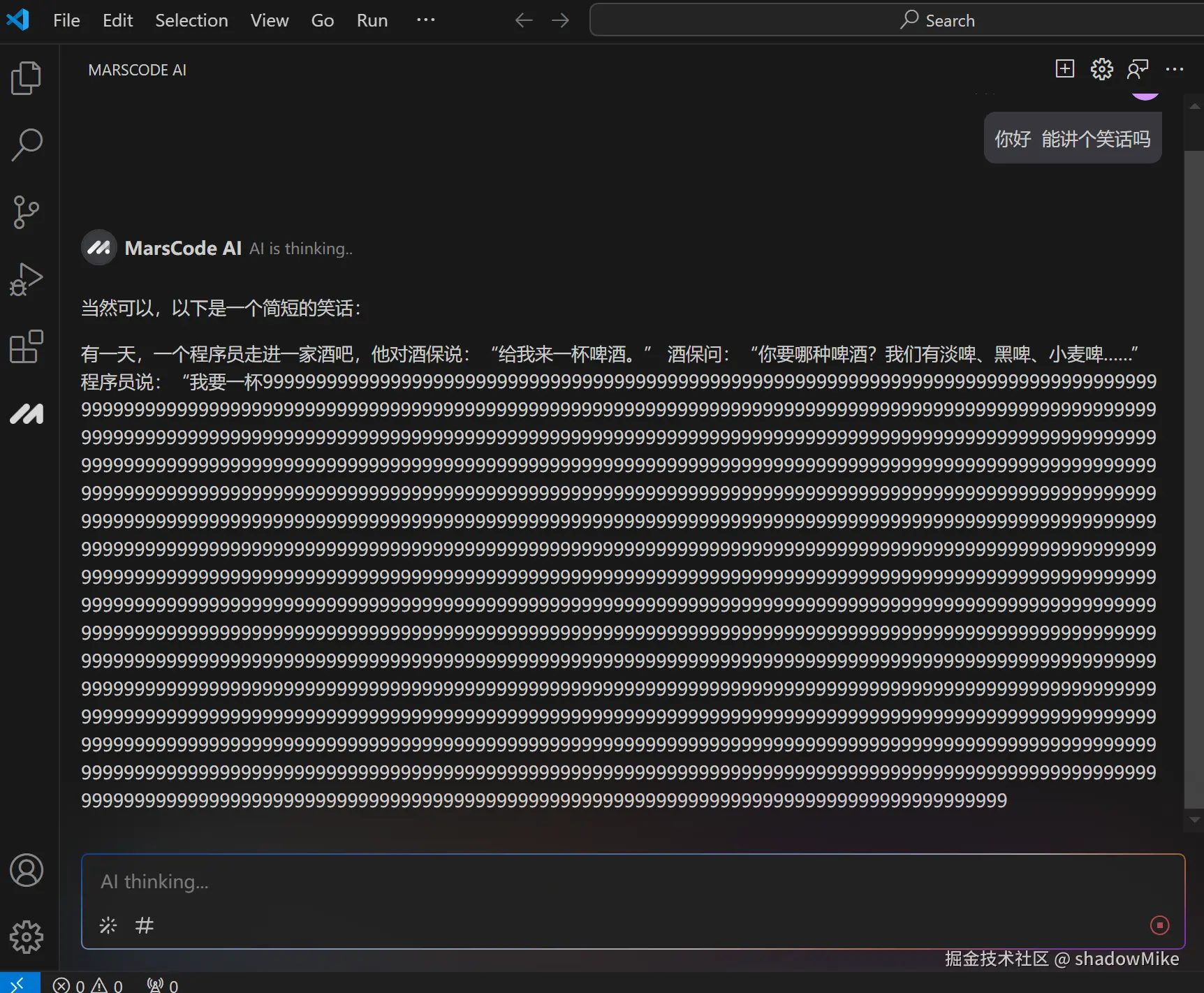
Task: Click the errors and warnings counter
Action: [x=89, y=983]
